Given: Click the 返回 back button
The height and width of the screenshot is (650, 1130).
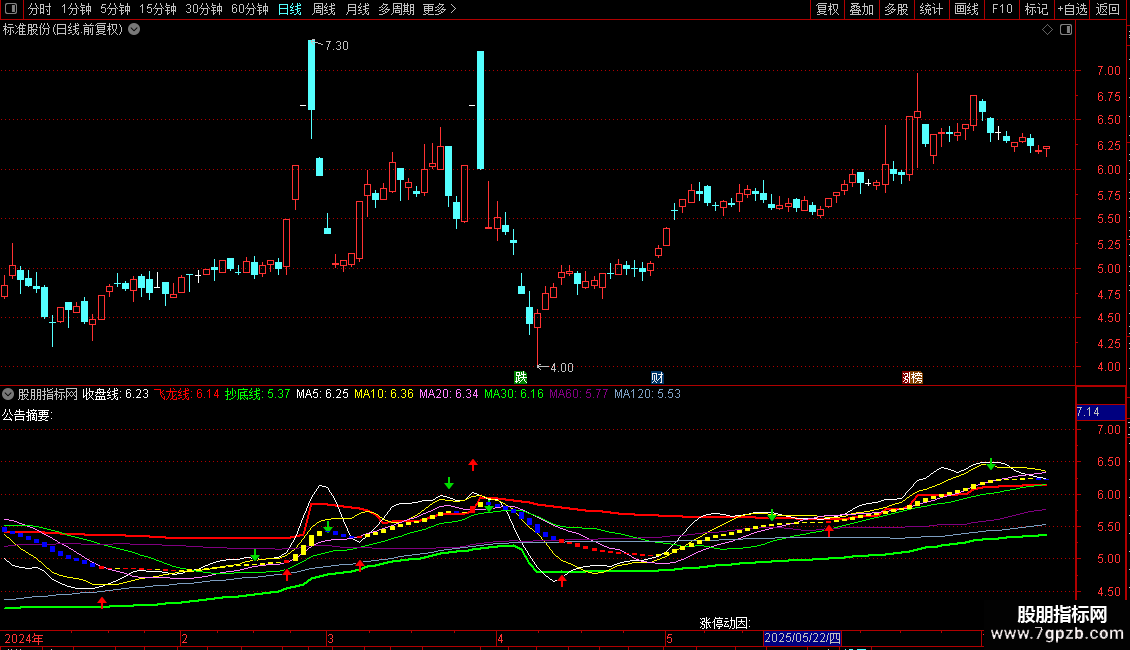Looking at the screenshot, I should pyautogui.click(x=1108, y=9).
